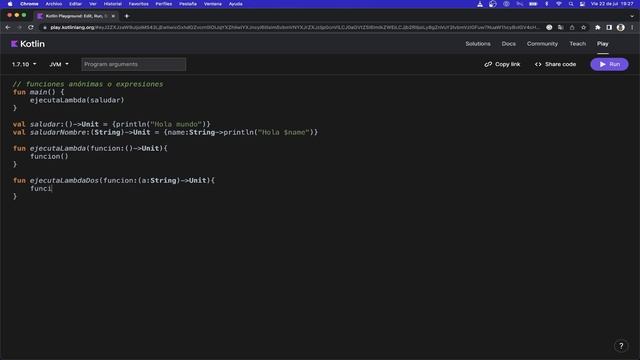Open the Editar menu
This screenshot has height=360, width=640.
pos(75,4)
